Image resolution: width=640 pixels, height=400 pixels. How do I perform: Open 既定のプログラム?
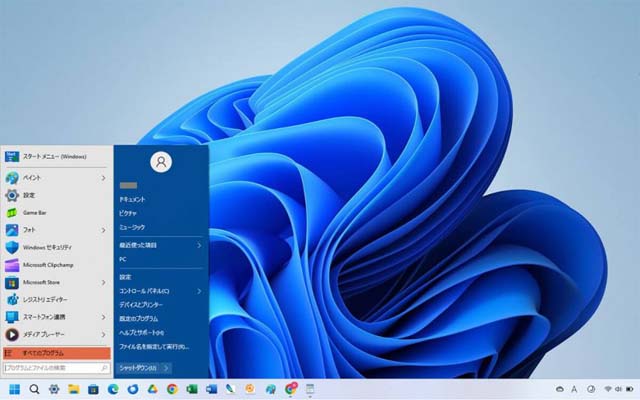click(x=138, y=319)
